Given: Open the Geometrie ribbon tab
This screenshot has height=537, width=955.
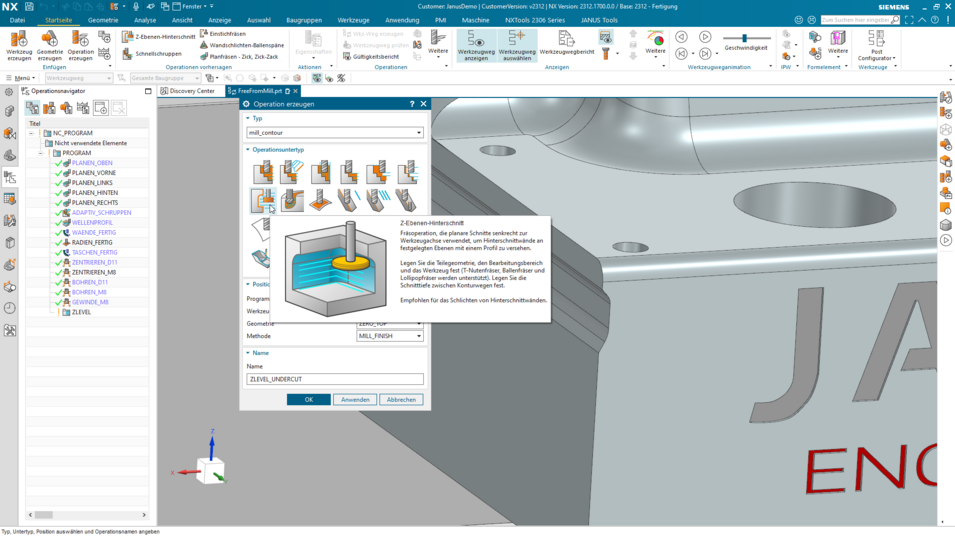Looking at the screenshot, I should [x=103, y=20].
